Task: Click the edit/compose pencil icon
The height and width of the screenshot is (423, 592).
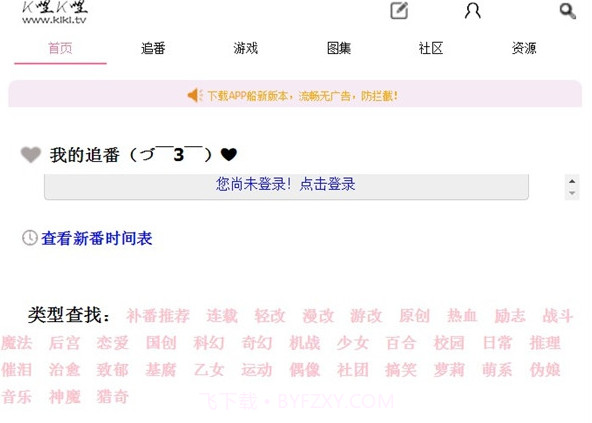Action: (399, 11)
